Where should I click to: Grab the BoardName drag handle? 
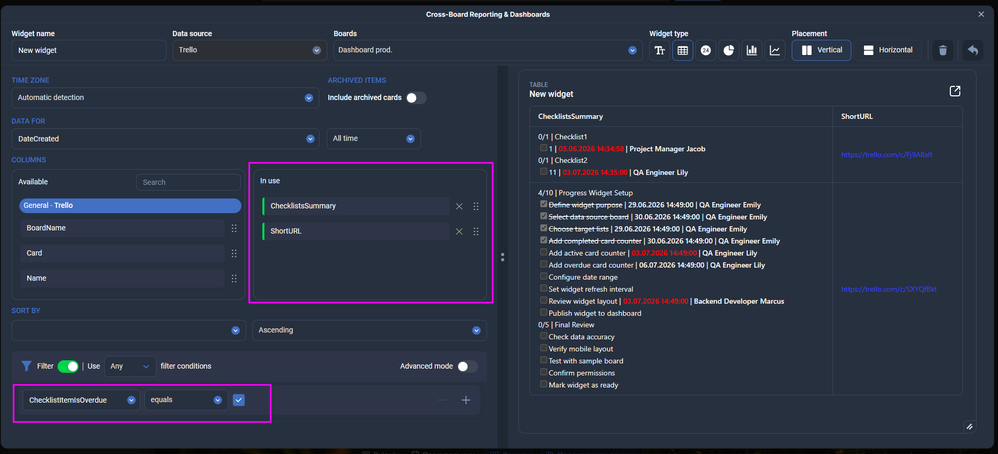click(x=234, y=228)
